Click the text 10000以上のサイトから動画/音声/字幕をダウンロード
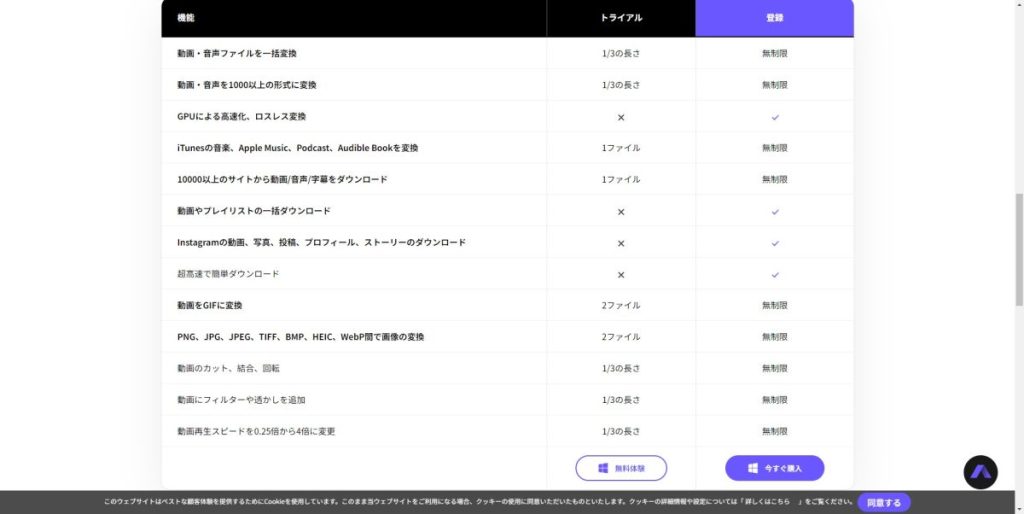 282,179
